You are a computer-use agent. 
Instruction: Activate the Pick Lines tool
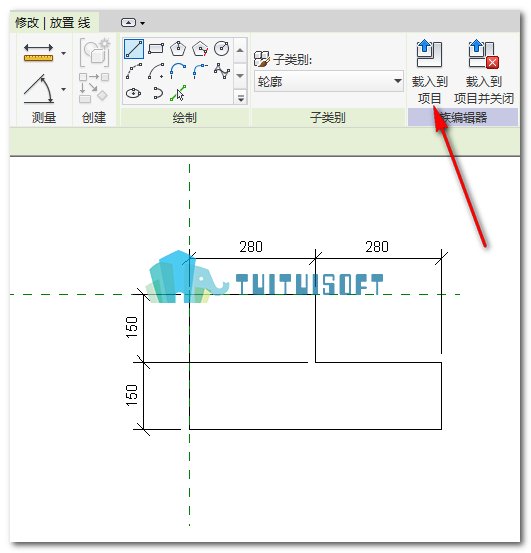[178, 93]
